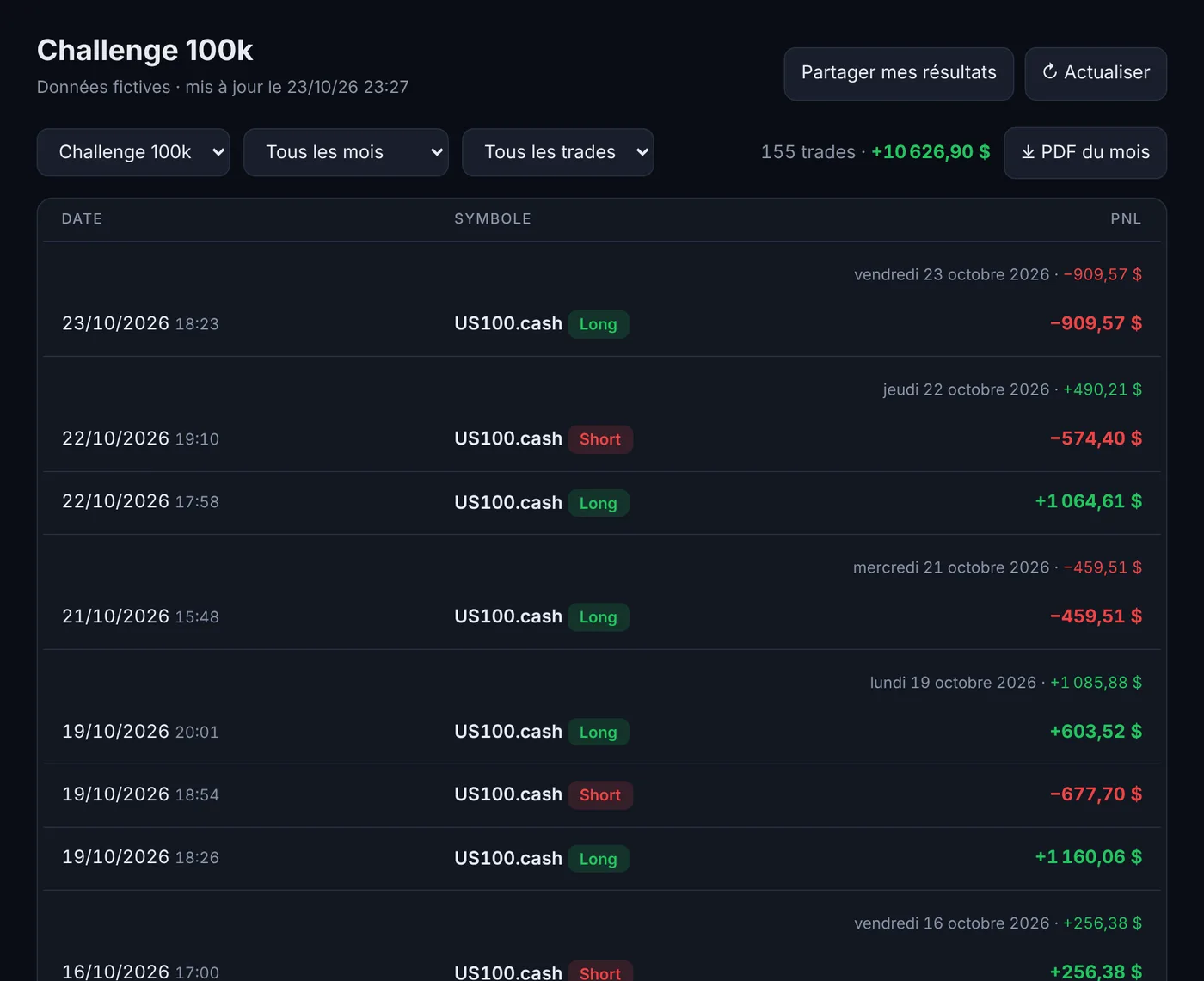Click the lundi 19 octobre 2026 day summary

[1006, 683]
